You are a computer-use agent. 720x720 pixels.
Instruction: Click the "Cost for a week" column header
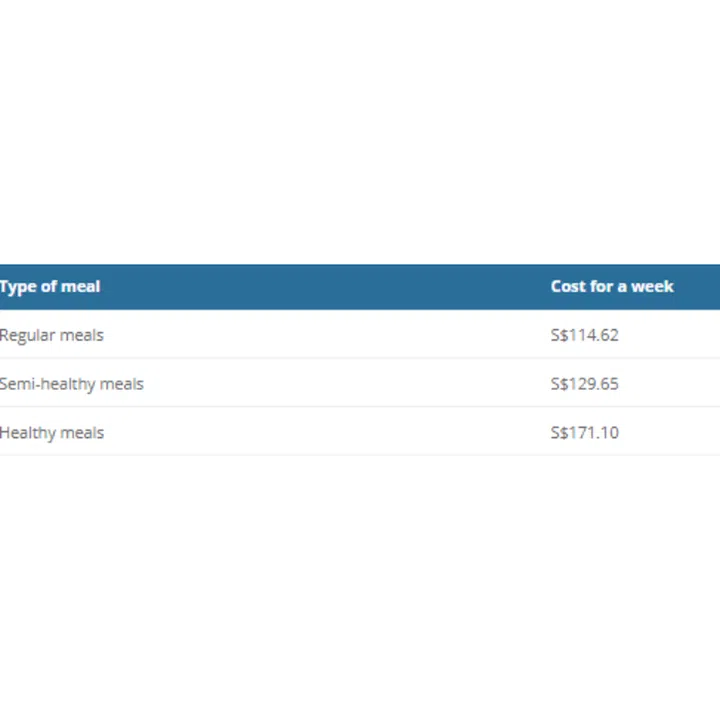pyautogui.click(x=612, y=287)
